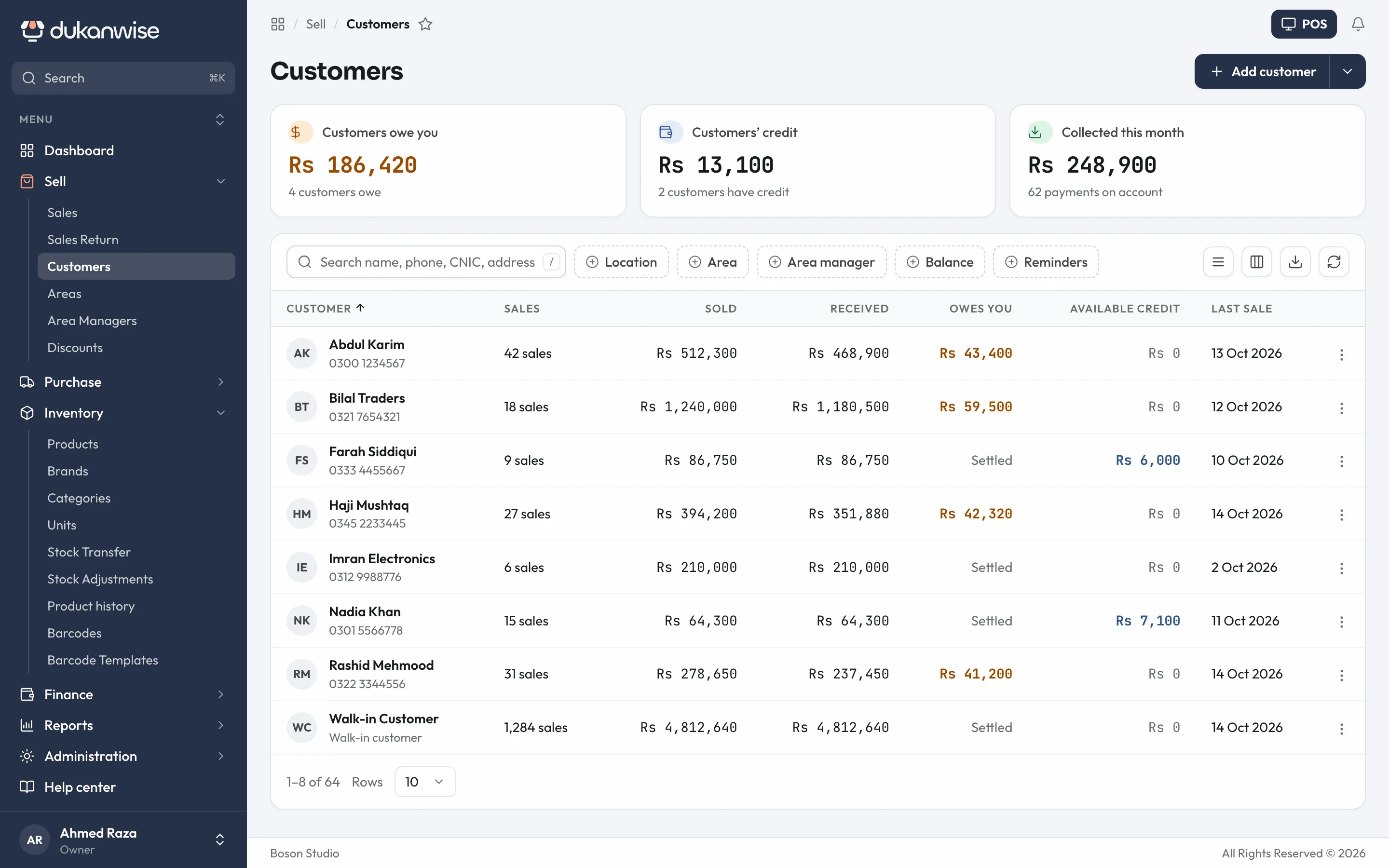Refresh the customers table
The height and width of the screenshot is (868, 1389).
pos(1334,262)
